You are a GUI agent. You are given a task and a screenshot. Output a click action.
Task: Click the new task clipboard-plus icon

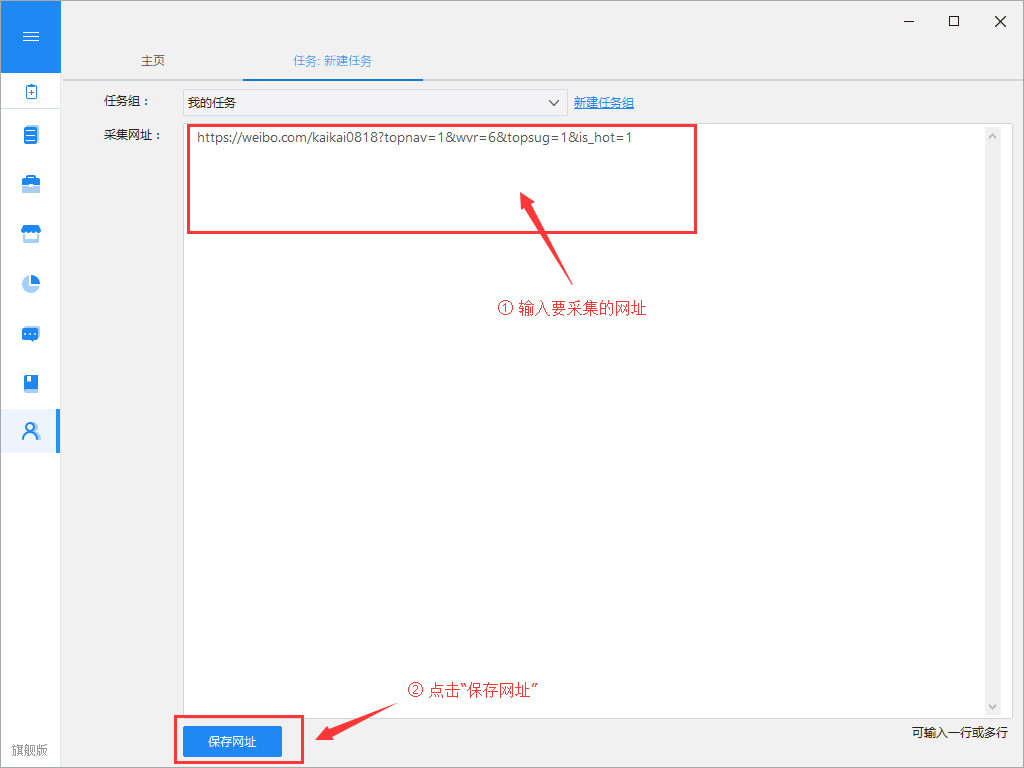[31, 91]
